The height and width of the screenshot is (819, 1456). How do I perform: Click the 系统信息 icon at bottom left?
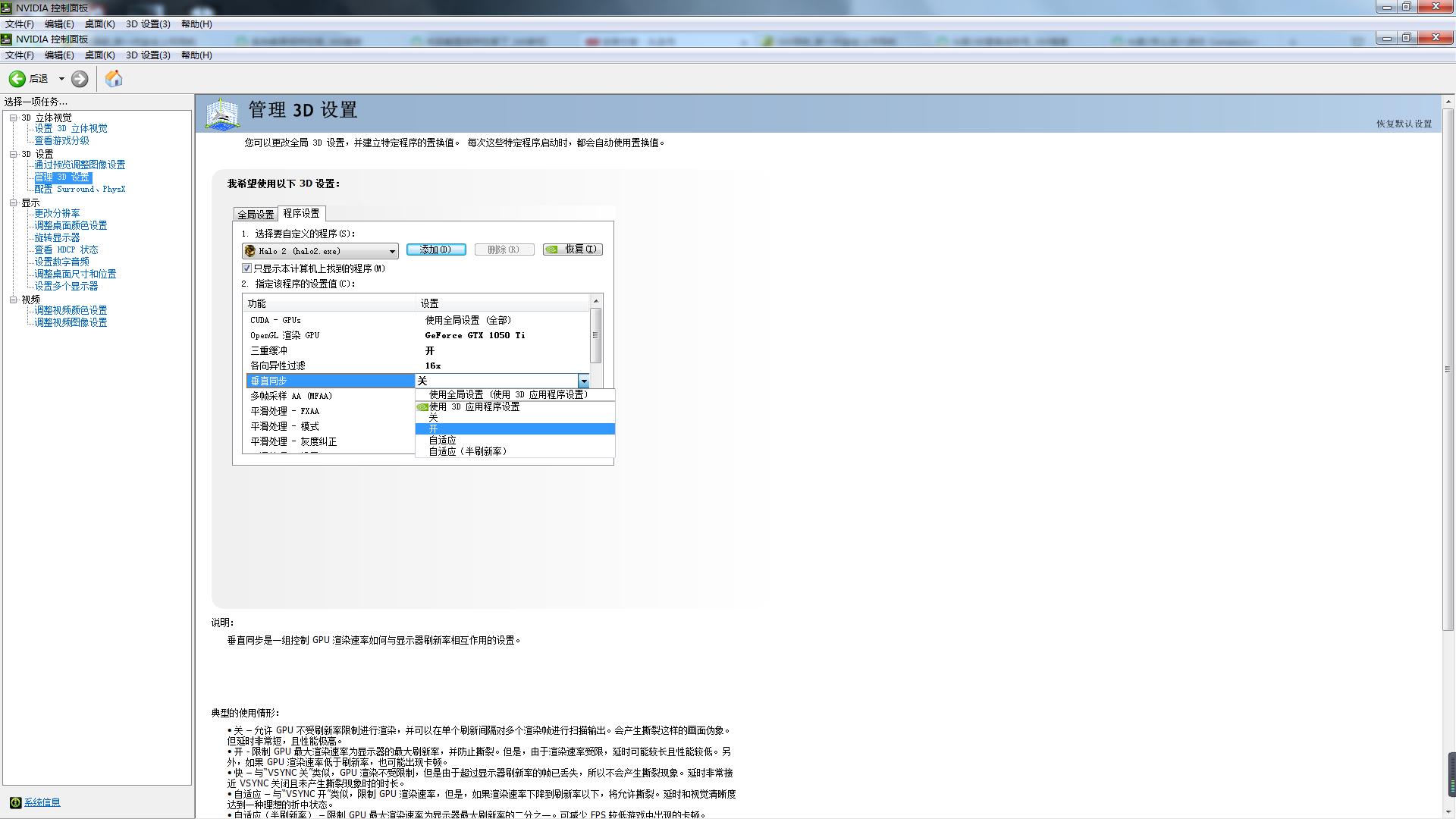(14, 802)
